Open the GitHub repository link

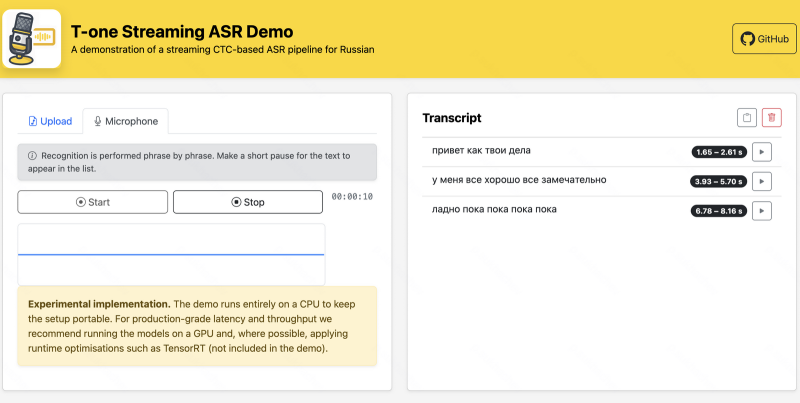pos(764,39)
